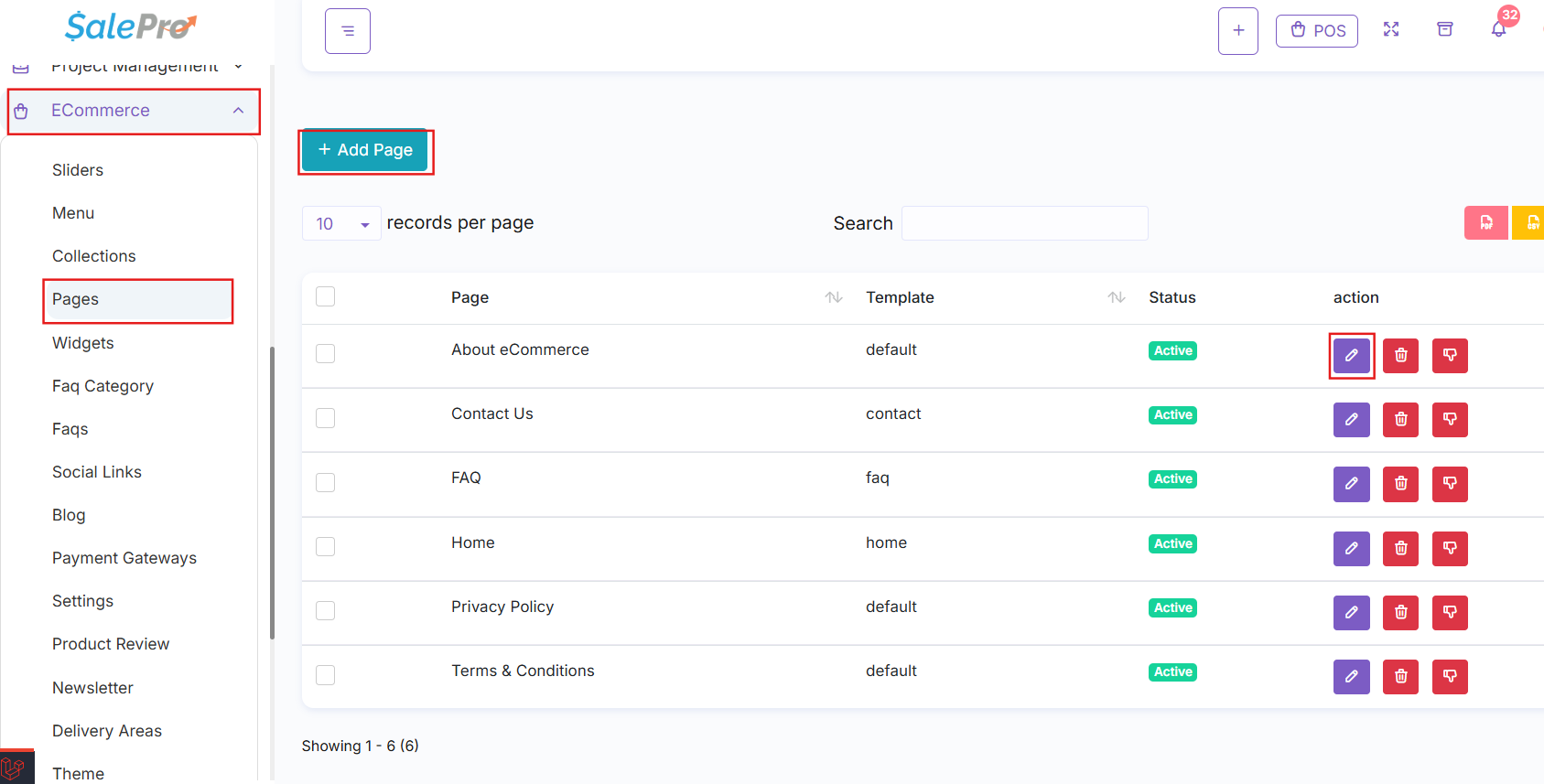
Task: Open the records per page dropdown
Action: pos(341,223)
